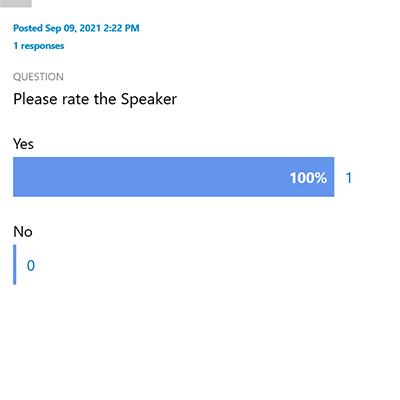Click the 2021 year in posted date
400x400 pixels.
(x=90, y=28)
